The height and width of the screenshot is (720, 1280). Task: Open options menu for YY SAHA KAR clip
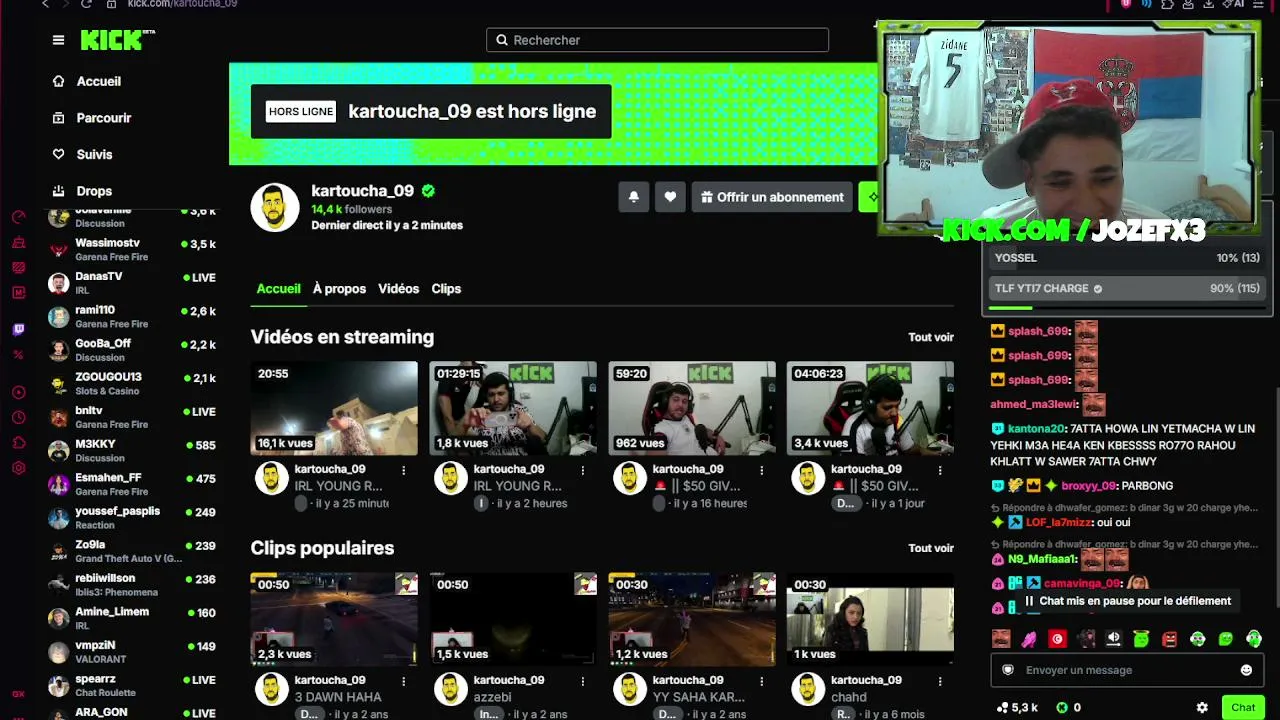point(762,681)
